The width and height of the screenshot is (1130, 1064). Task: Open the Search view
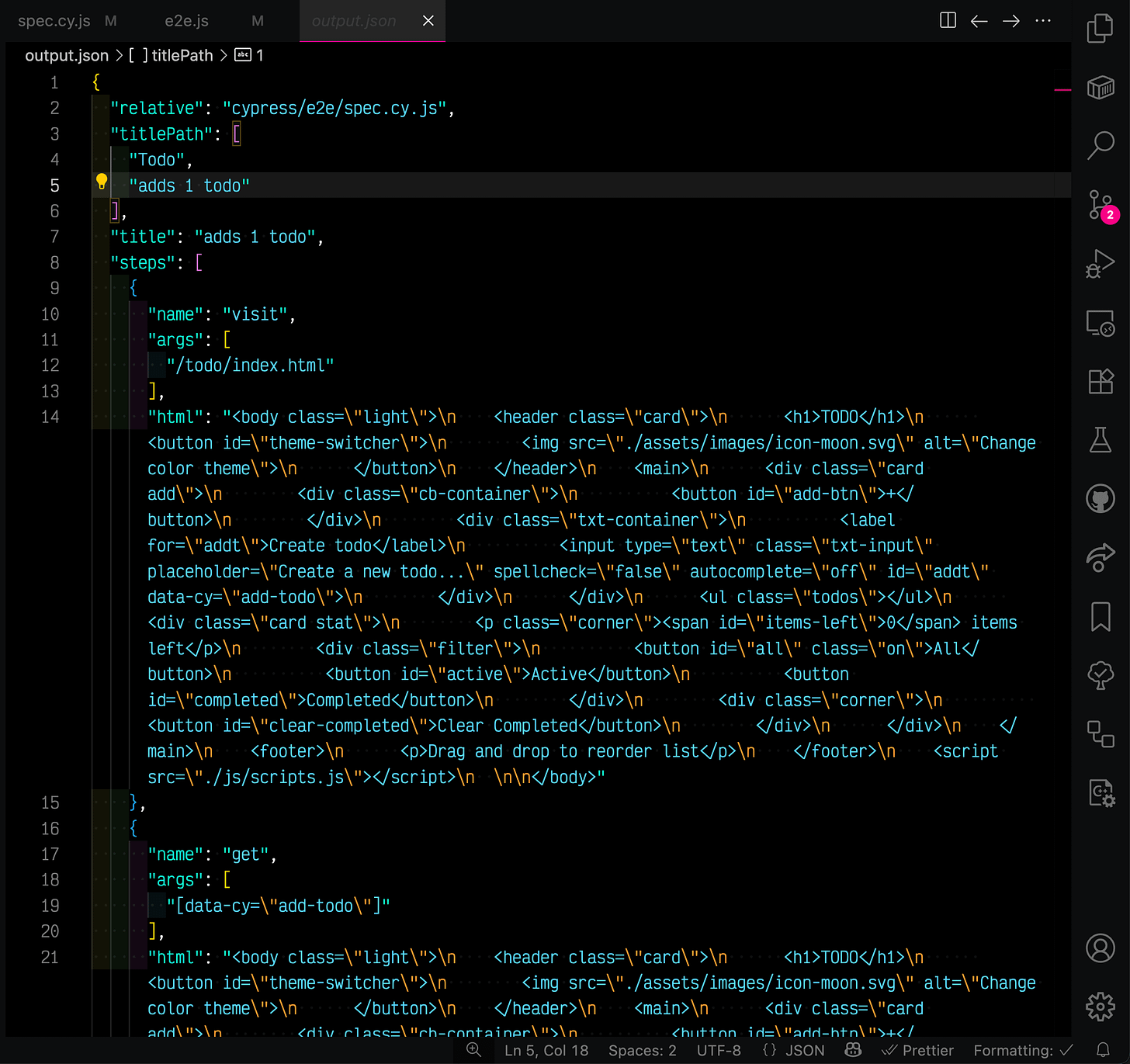[x=1100, y=145]
